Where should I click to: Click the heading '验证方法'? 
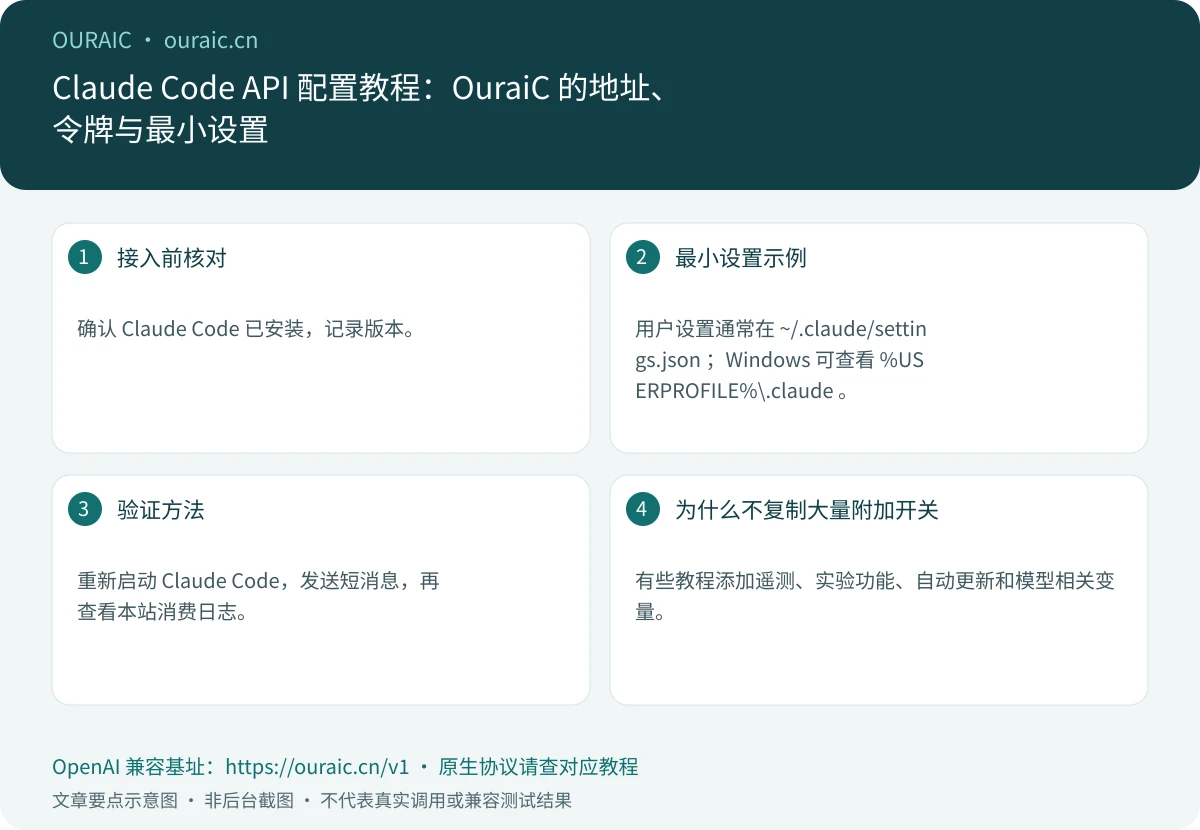161,510
